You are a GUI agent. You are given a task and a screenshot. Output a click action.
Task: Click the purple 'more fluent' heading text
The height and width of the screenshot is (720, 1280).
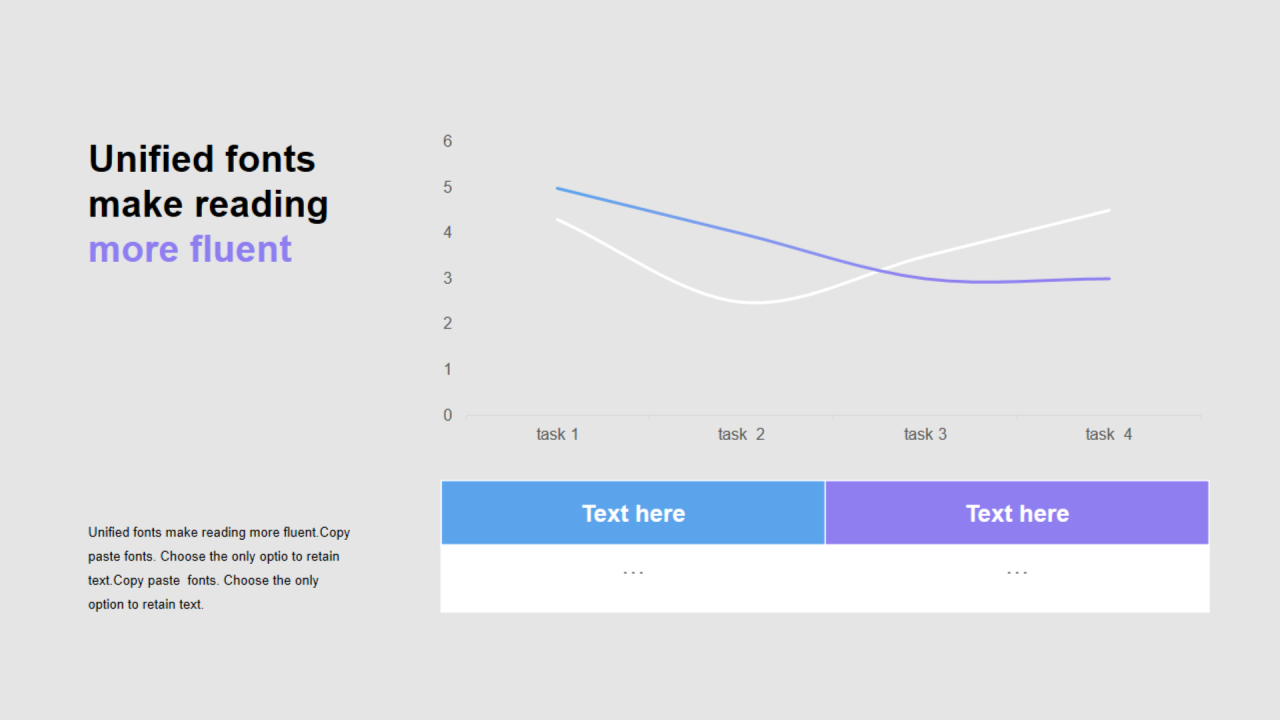coord(190,248)
